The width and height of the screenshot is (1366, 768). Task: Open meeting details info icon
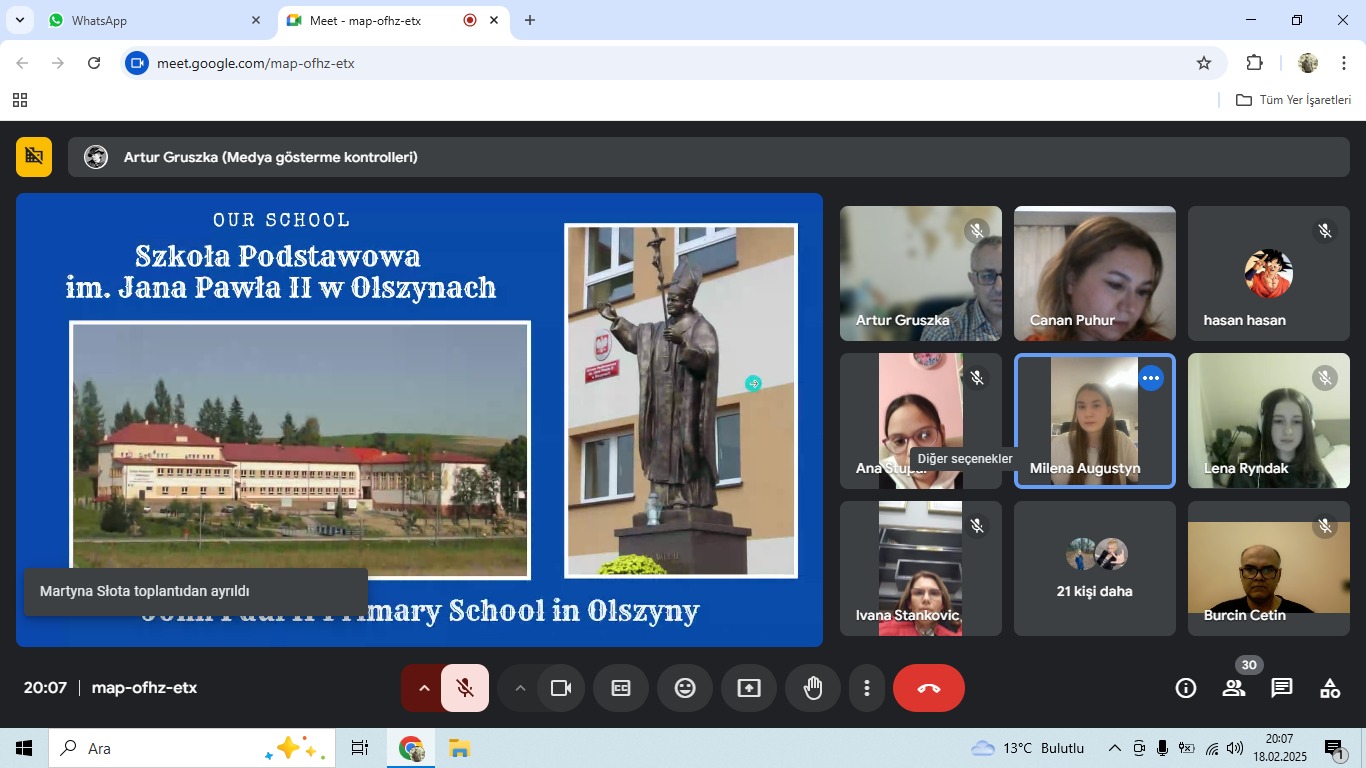coord(1186,688)
